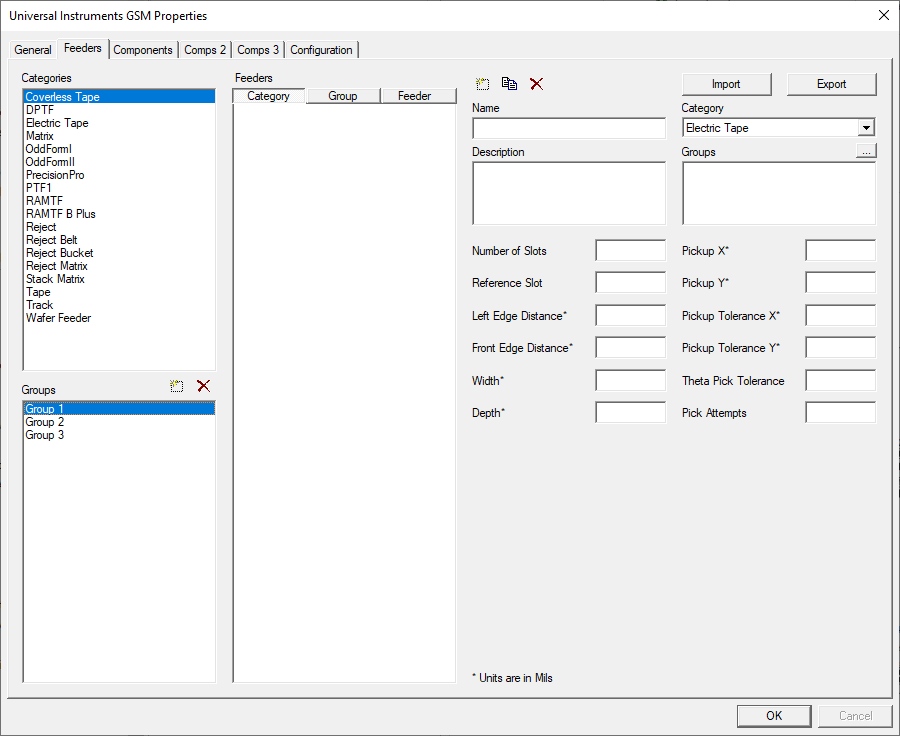Screen dimensions: 900x736
Task: Create a new feeder with the new item icon
Action: (483, 84)
